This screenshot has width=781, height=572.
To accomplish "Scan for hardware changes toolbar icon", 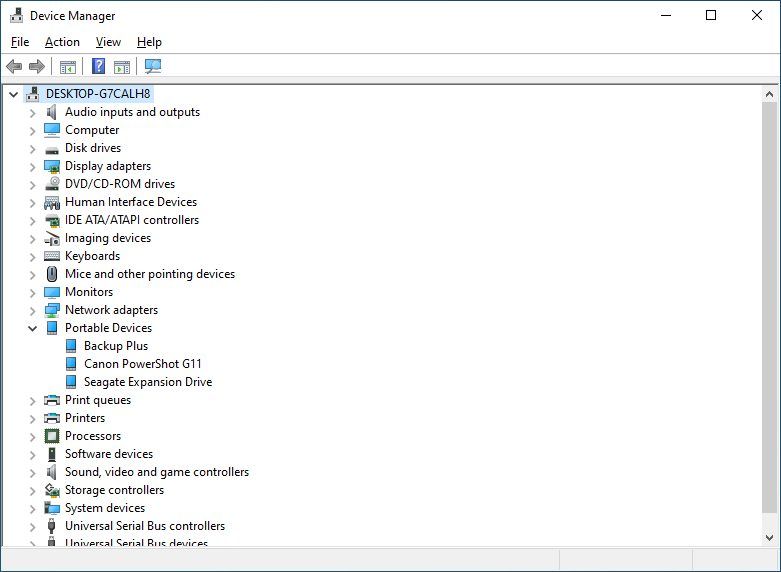I will (x=153, y=66).
